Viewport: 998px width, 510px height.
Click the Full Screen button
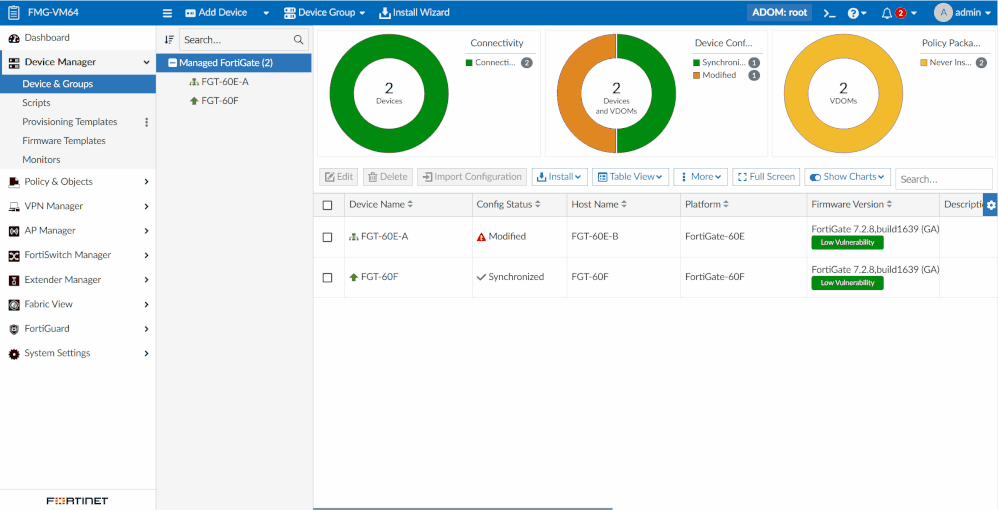pos(766,177)
